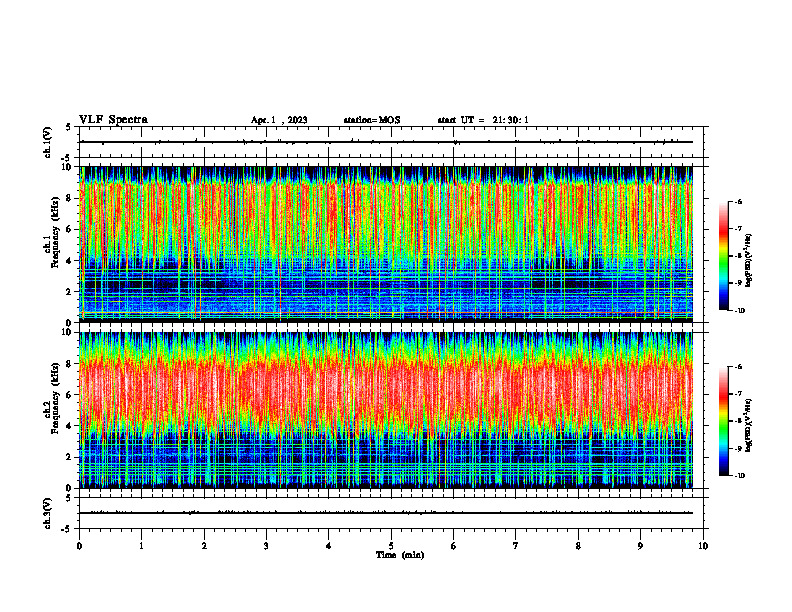Click the "start UT = 21:30:1" text

pyautogui.click(x=483, y=120)
